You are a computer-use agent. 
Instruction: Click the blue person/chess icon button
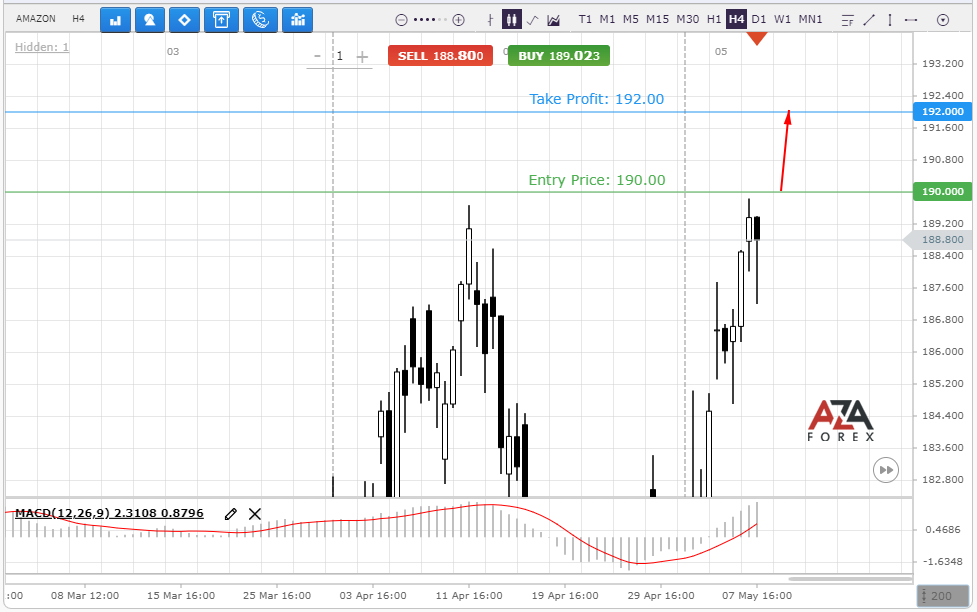tap(150, 20)
